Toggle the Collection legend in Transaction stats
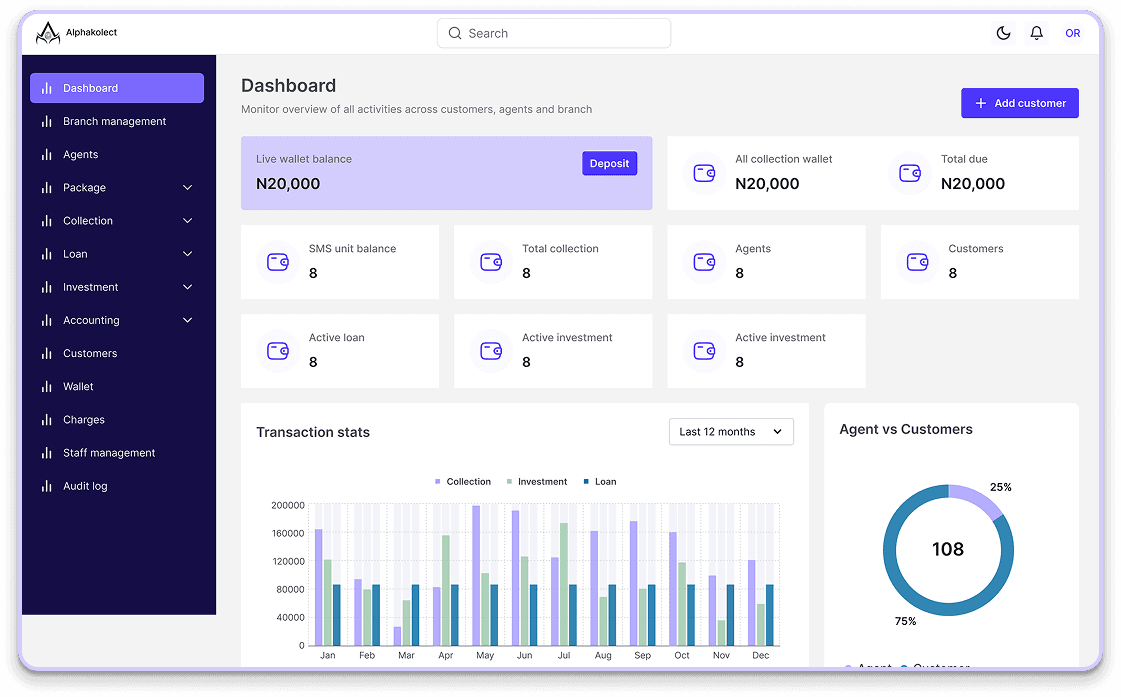This screenshot has width=1121, height=697. 463,481
